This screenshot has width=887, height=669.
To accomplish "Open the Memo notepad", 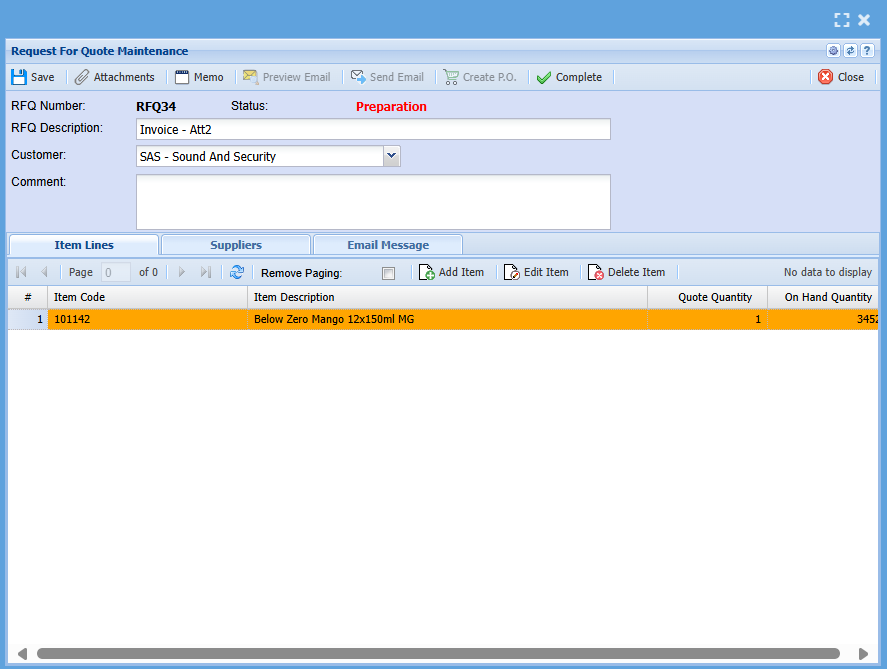I will click(199, 77).
